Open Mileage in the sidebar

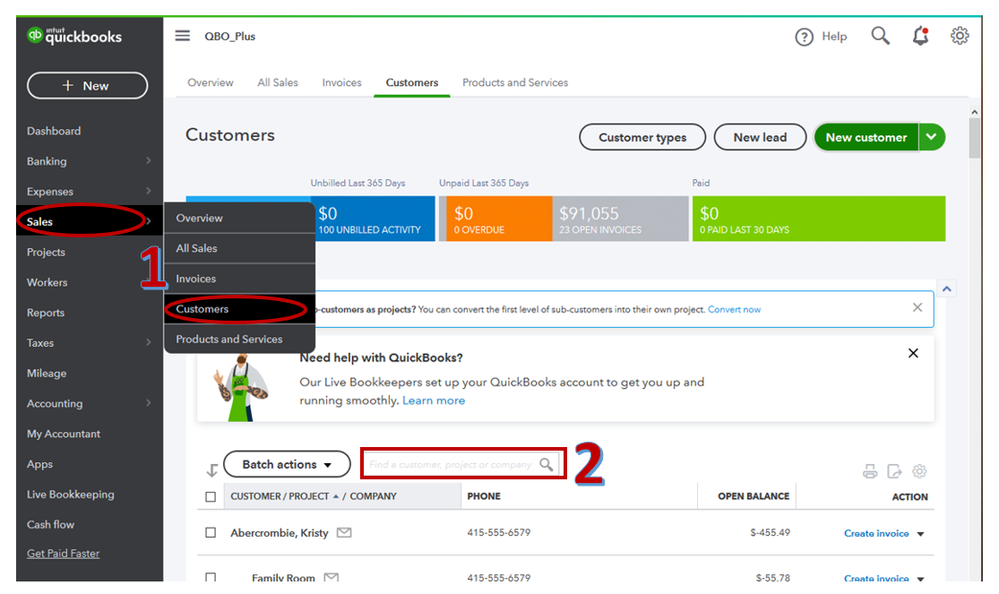coord(47,373)
